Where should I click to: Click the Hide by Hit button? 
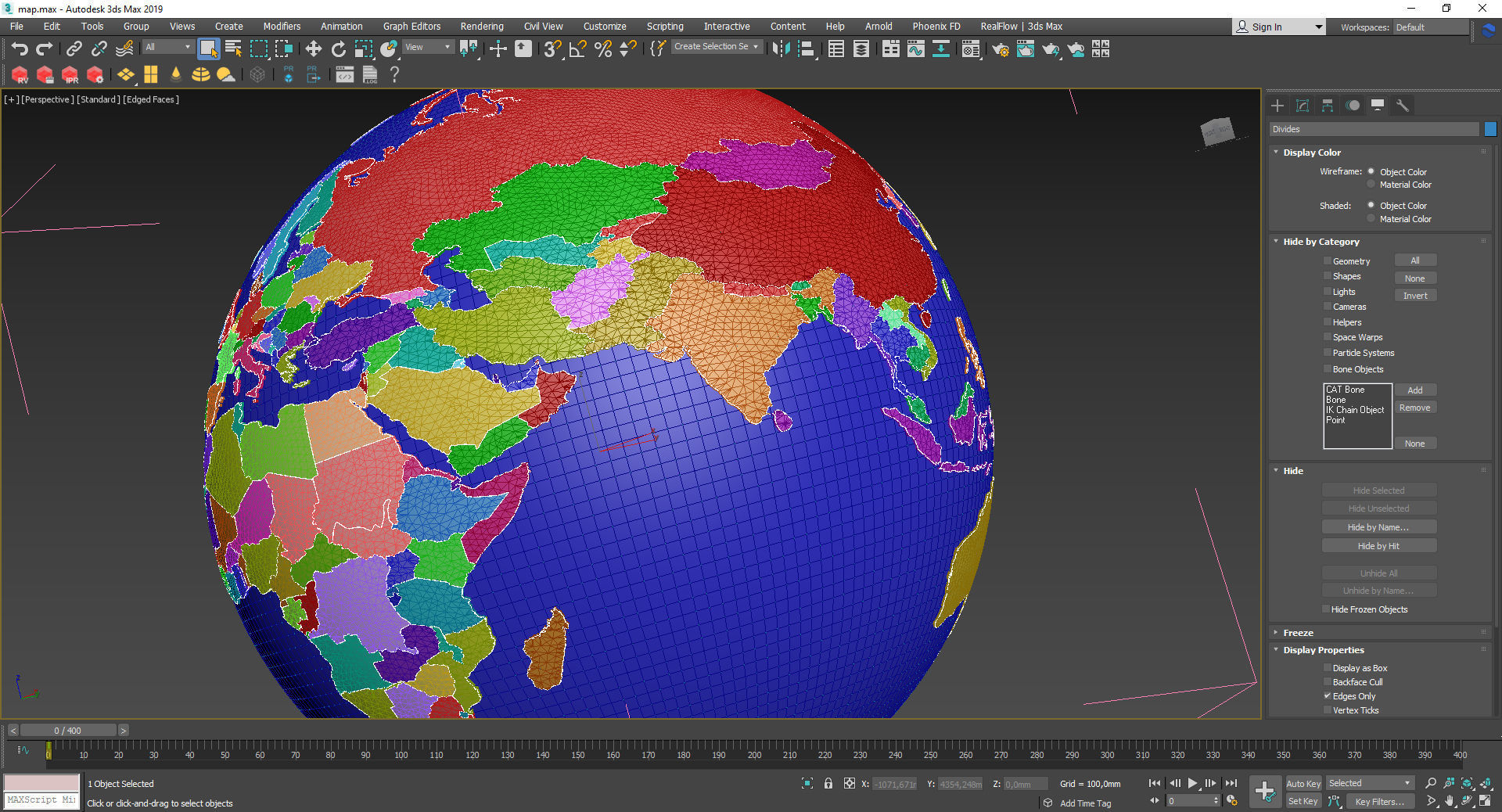pyautogui.click(x=1378, y=546)
